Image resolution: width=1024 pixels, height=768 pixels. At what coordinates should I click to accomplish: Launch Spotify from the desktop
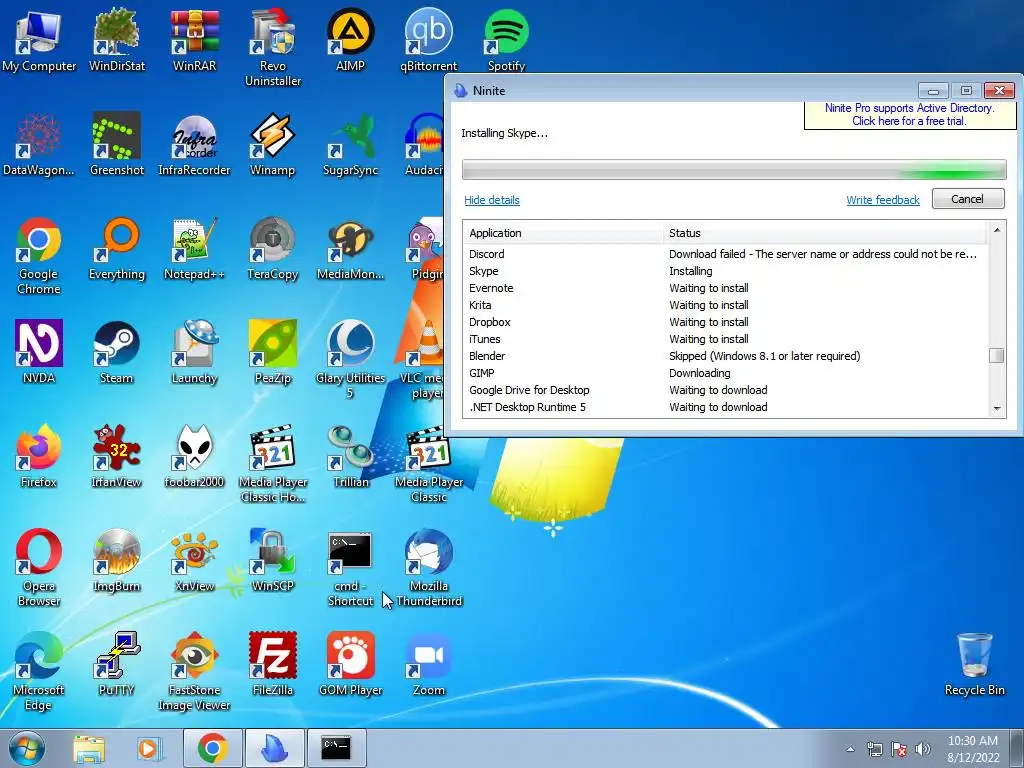click(506, 39)
